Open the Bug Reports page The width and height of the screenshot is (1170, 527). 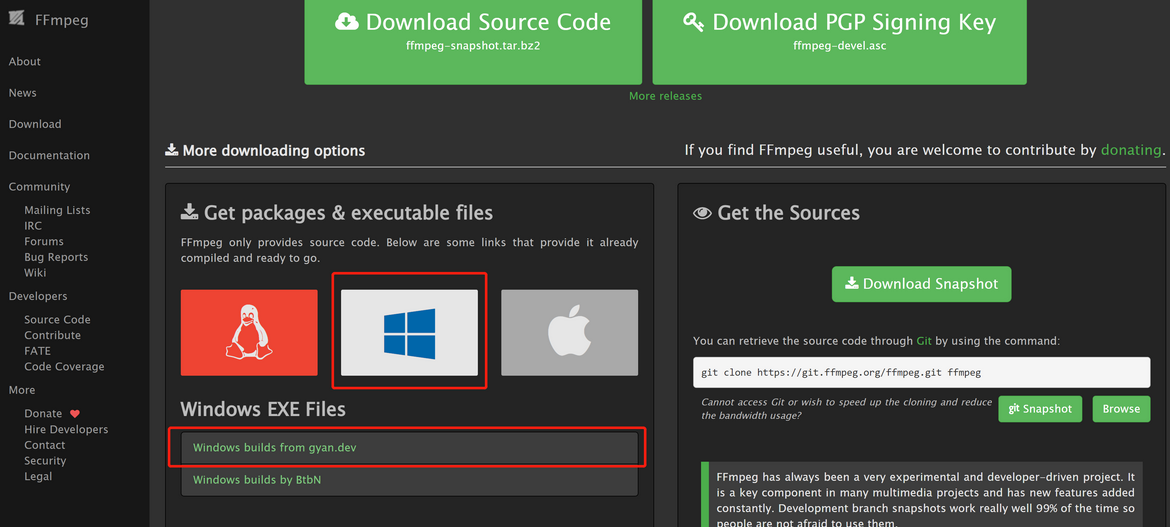tap(56, 258)
